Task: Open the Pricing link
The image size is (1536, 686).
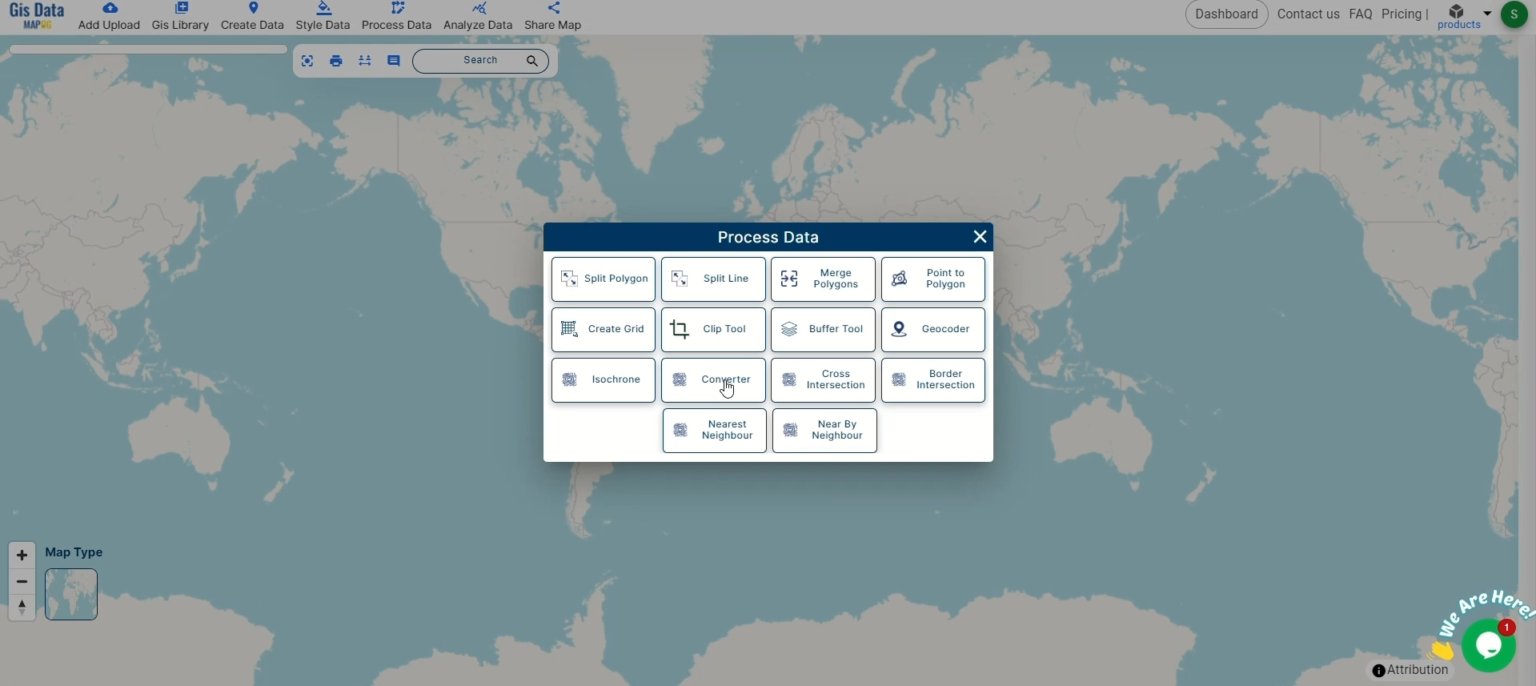Action: (x=1401, y=14)
